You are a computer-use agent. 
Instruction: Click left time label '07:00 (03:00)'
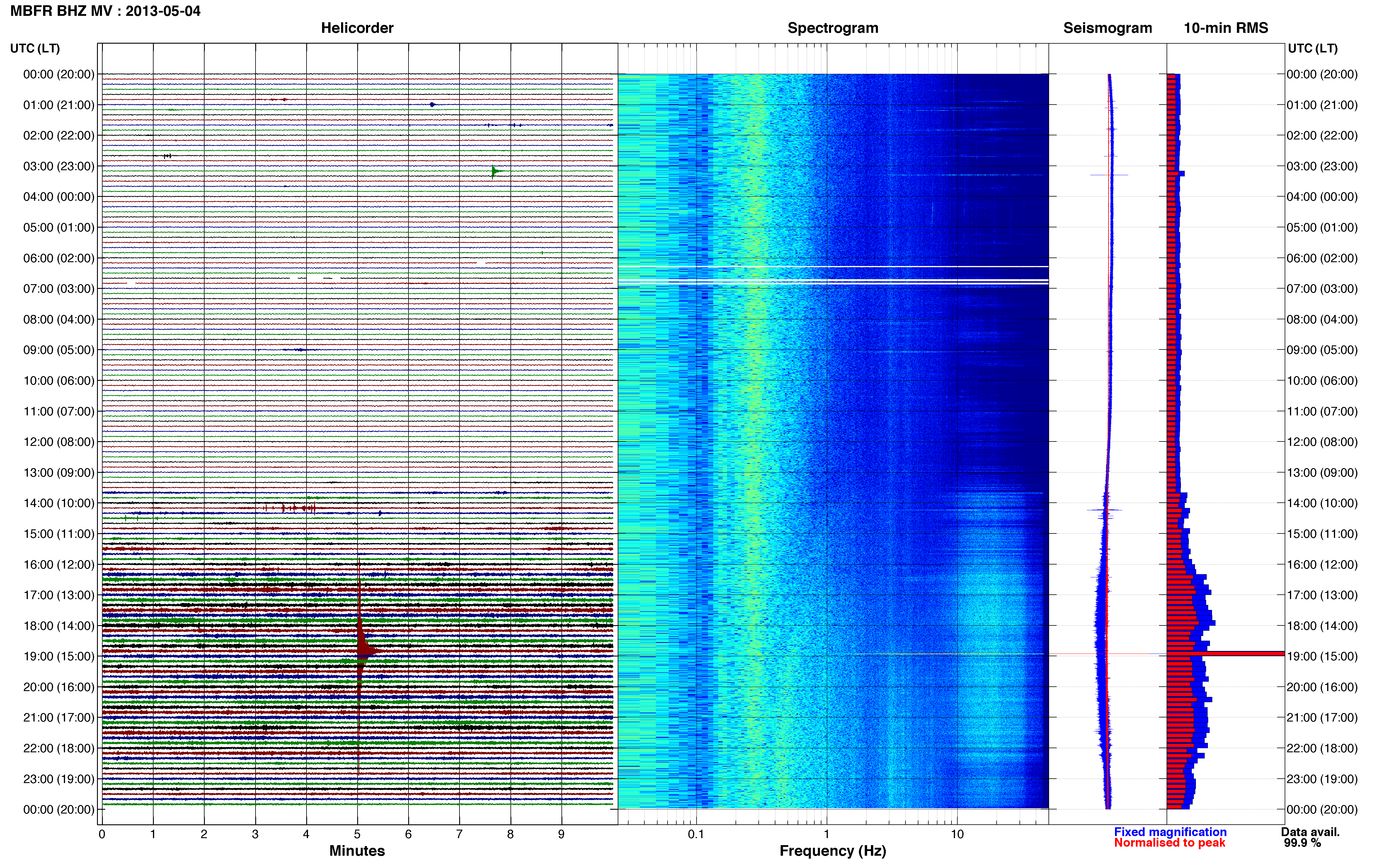pyautogui.click(x=59, y=289)
